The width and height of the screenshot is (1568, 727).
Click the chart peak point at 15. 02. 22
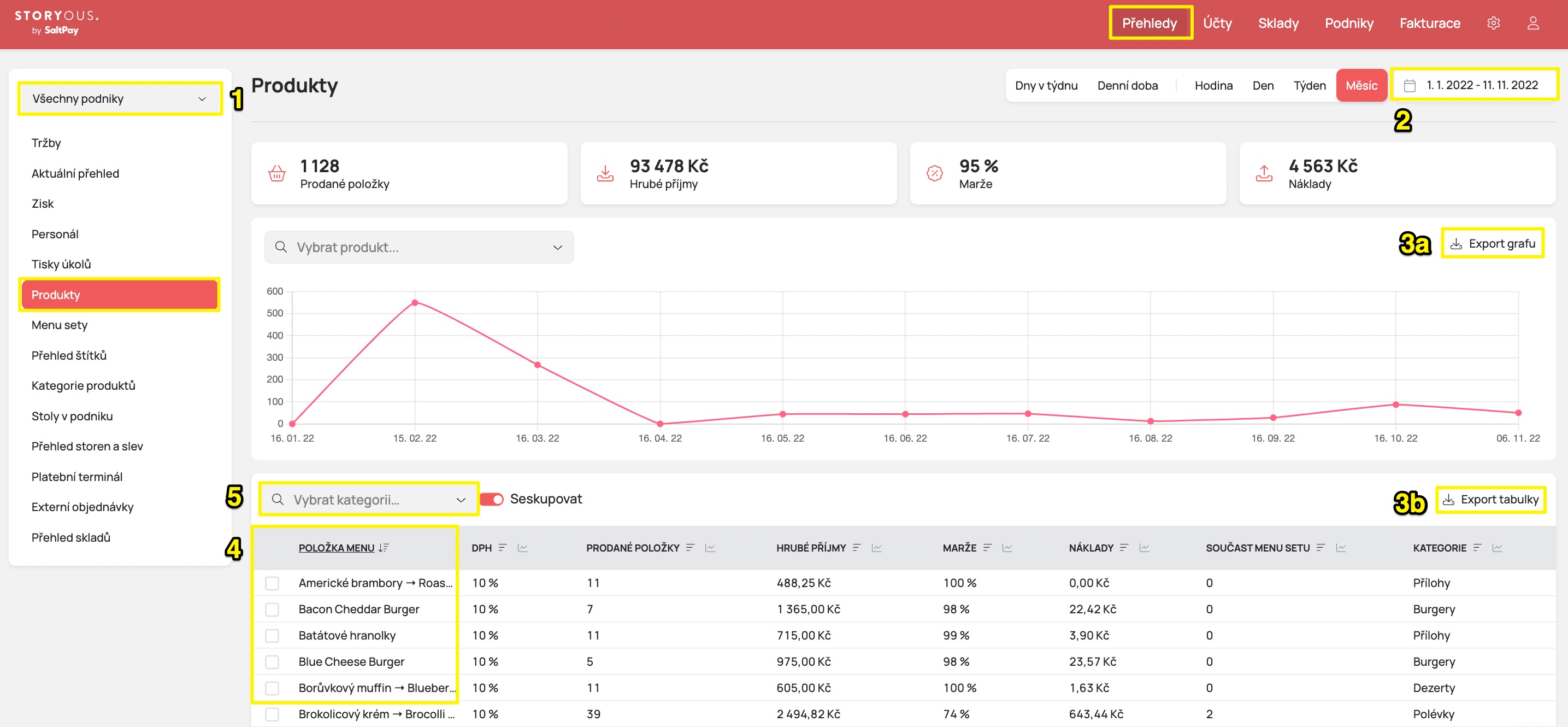coord(415,303)
